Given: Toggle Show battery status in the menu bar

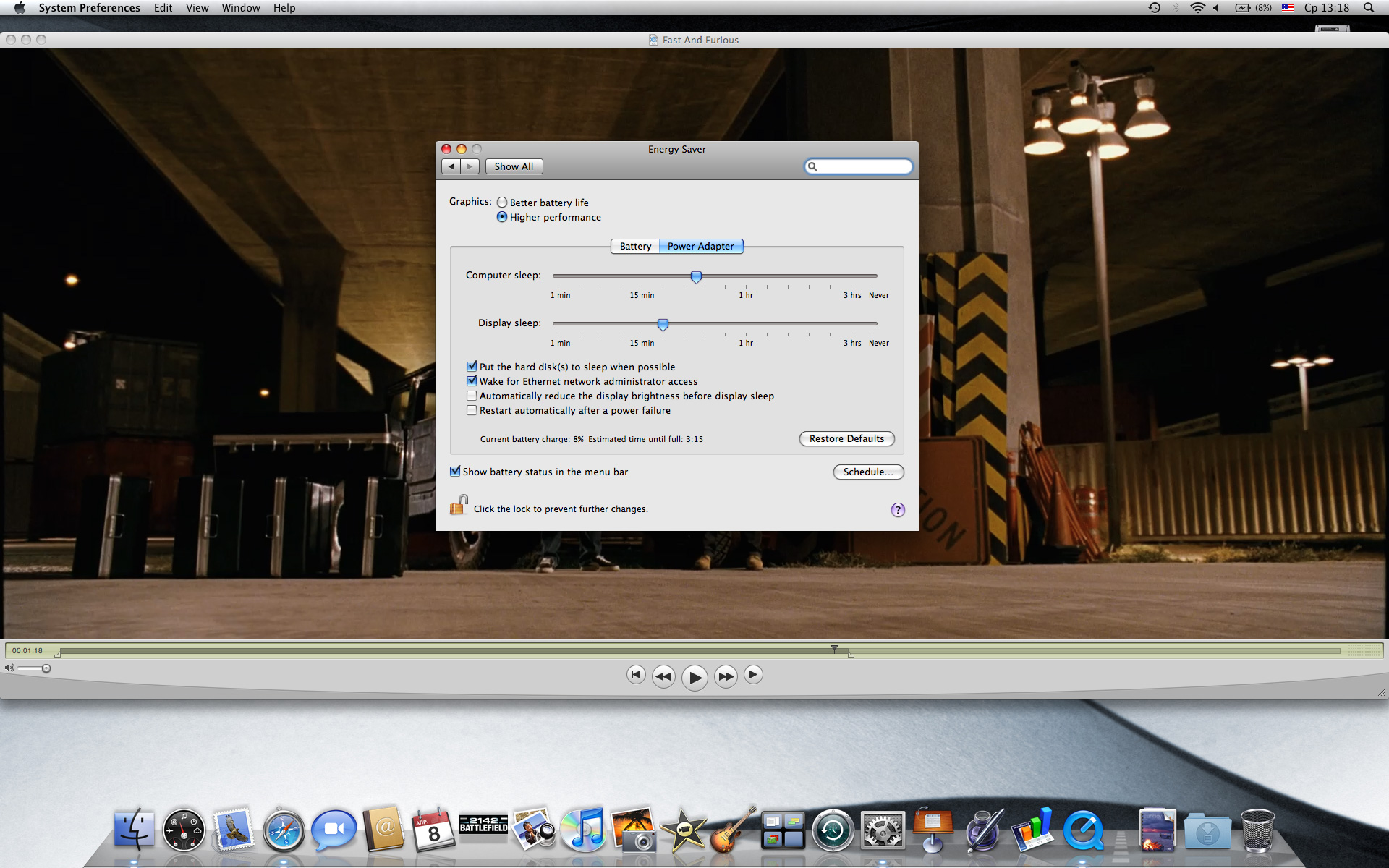Looking at the screenshot, I should 455,472.
